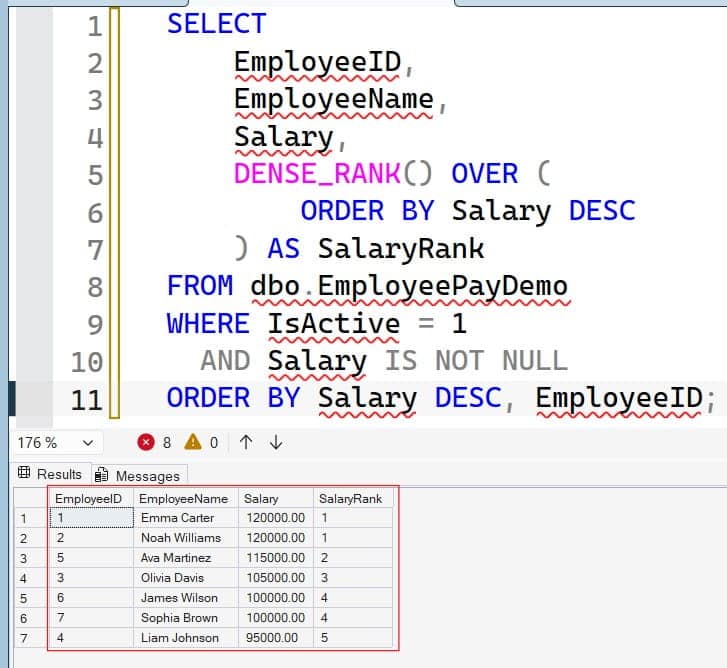Viewport: 727px width, 668px height.
Task: Select the EmployeeID column header
Action: coord(91,498)
